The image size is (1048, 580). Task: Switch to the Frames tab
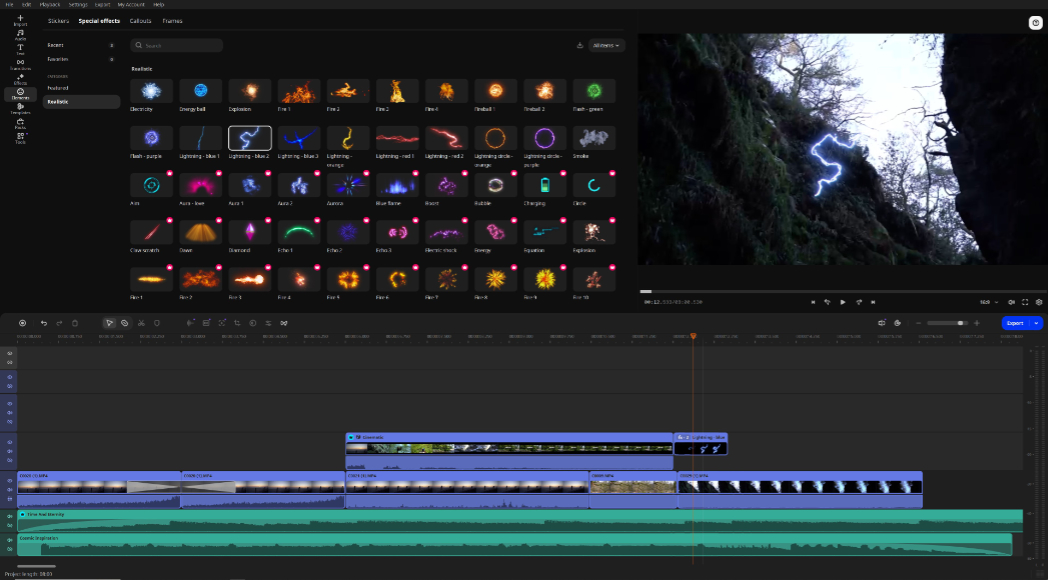pyautogui.click(x=172, y=21)
